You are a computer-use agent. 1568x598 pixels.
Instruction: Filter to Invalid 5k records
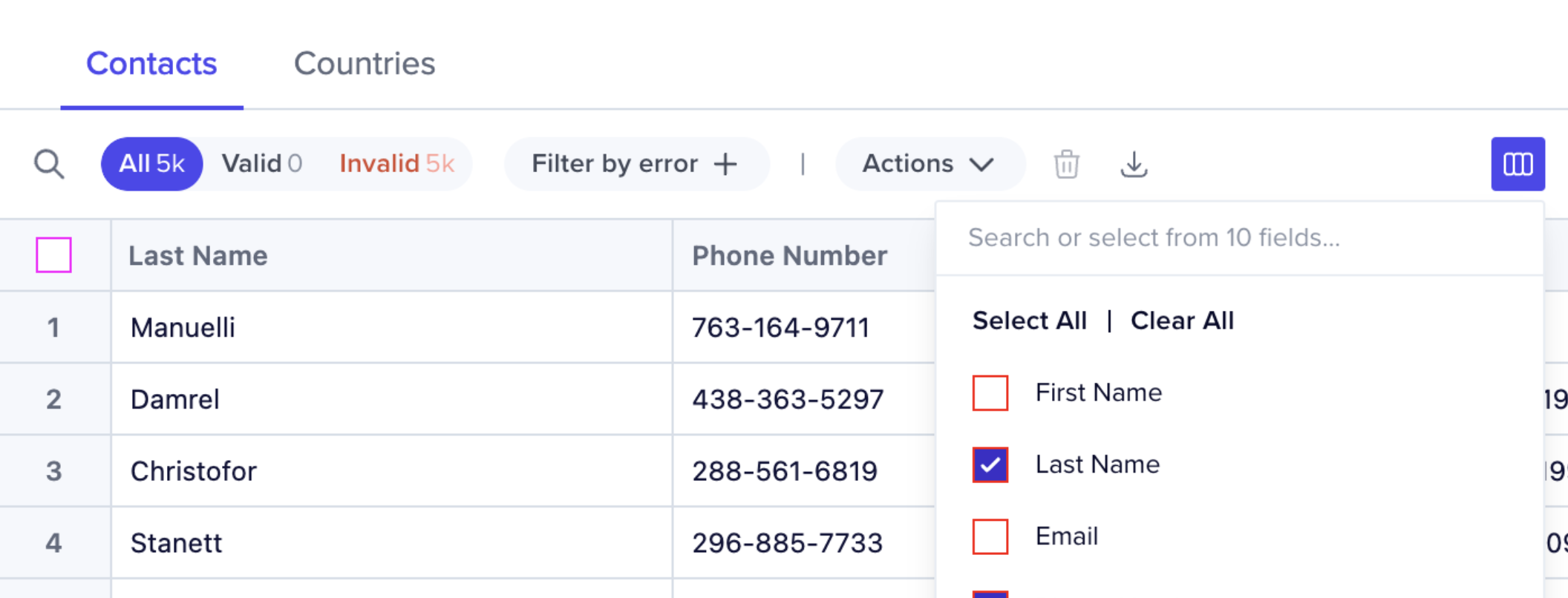396,164
